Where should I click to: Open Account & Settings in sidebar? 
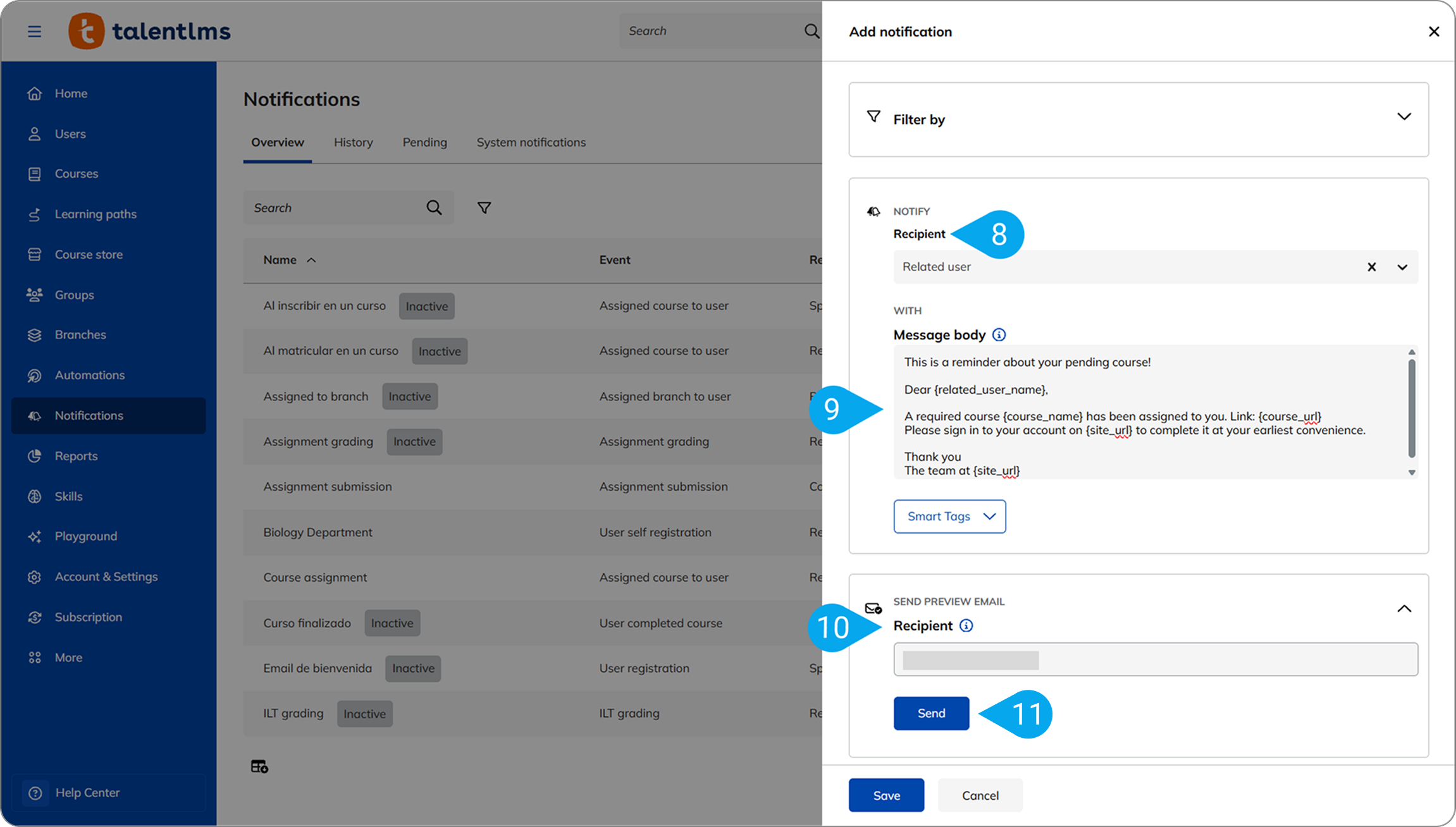coord(106,577)
